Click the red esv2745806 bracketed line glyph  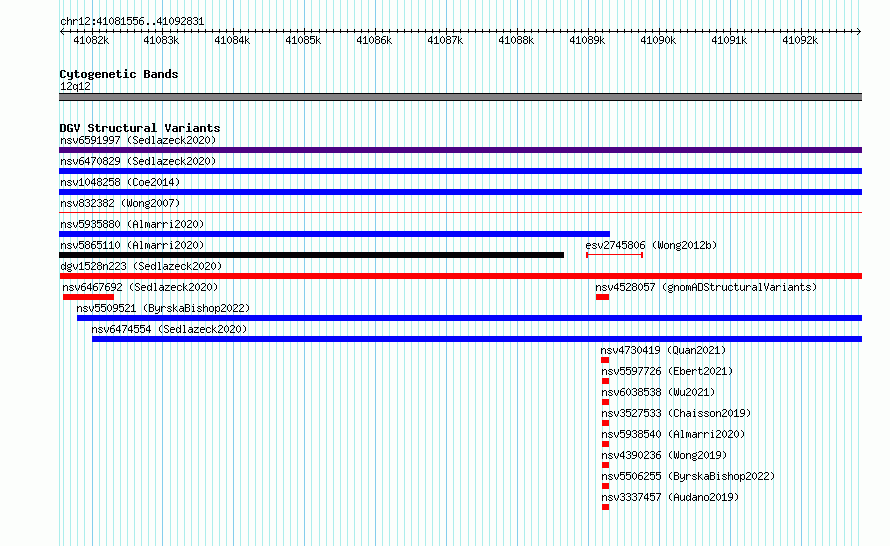point(614,255)
